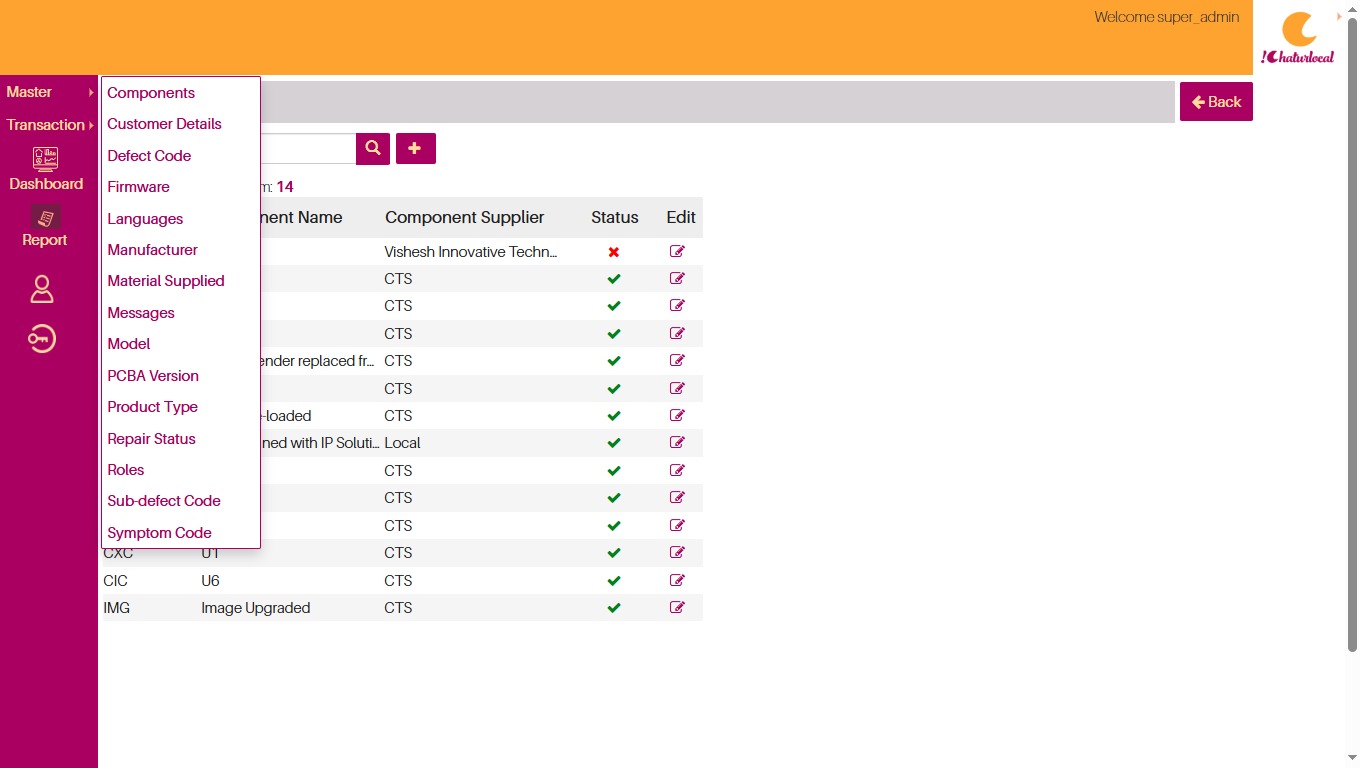Select Product Type entry
The image size is (1360, 768).
(152, 407)
